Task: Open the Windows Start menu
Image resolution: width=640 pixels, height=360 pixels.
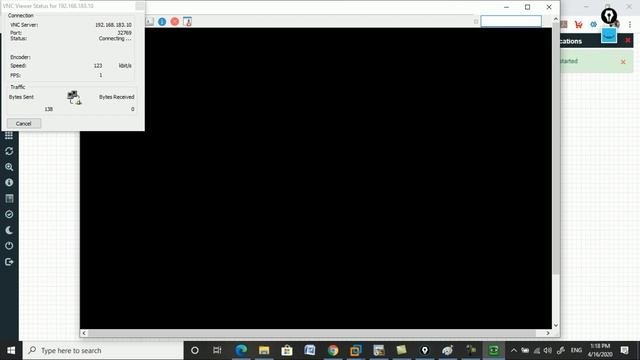Action: tap(11, 350)
